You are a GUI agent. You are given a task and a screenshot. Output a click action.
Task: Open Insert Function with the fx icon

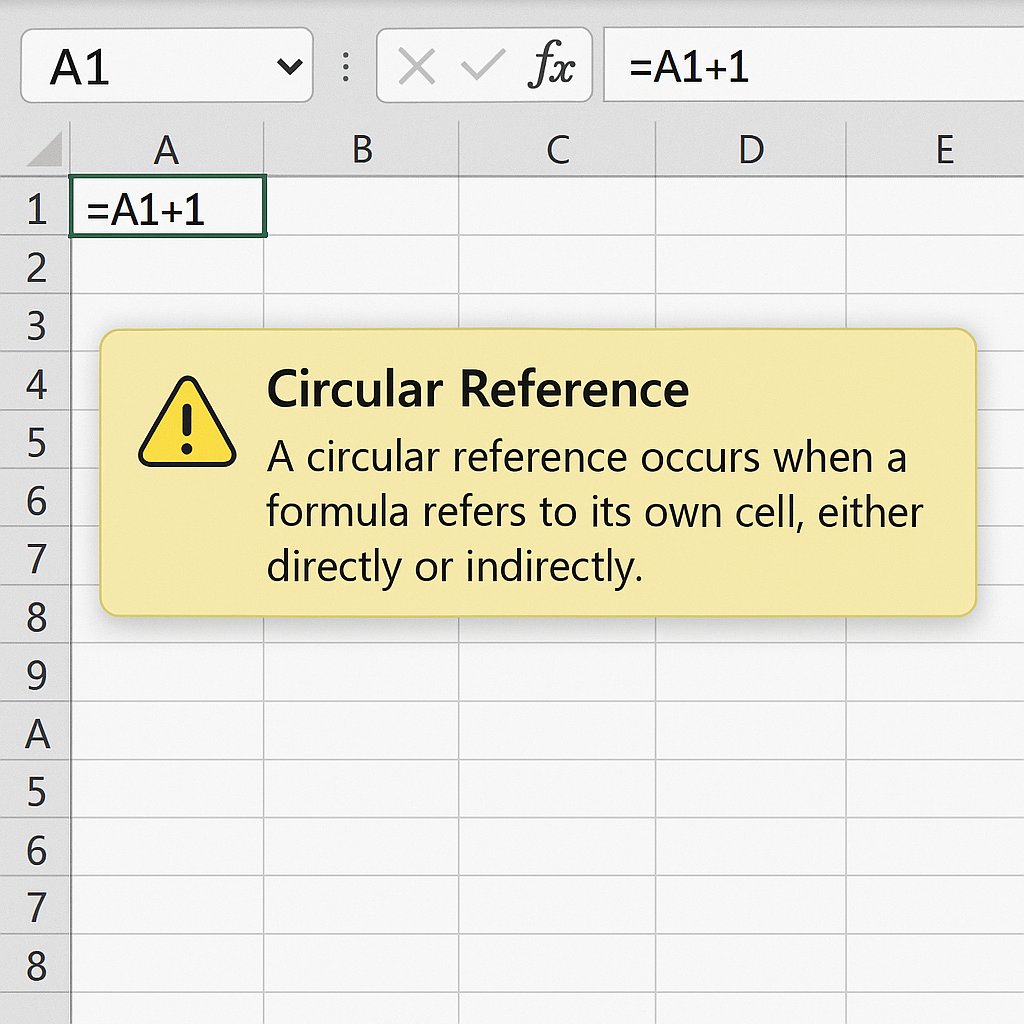(551, 67)
